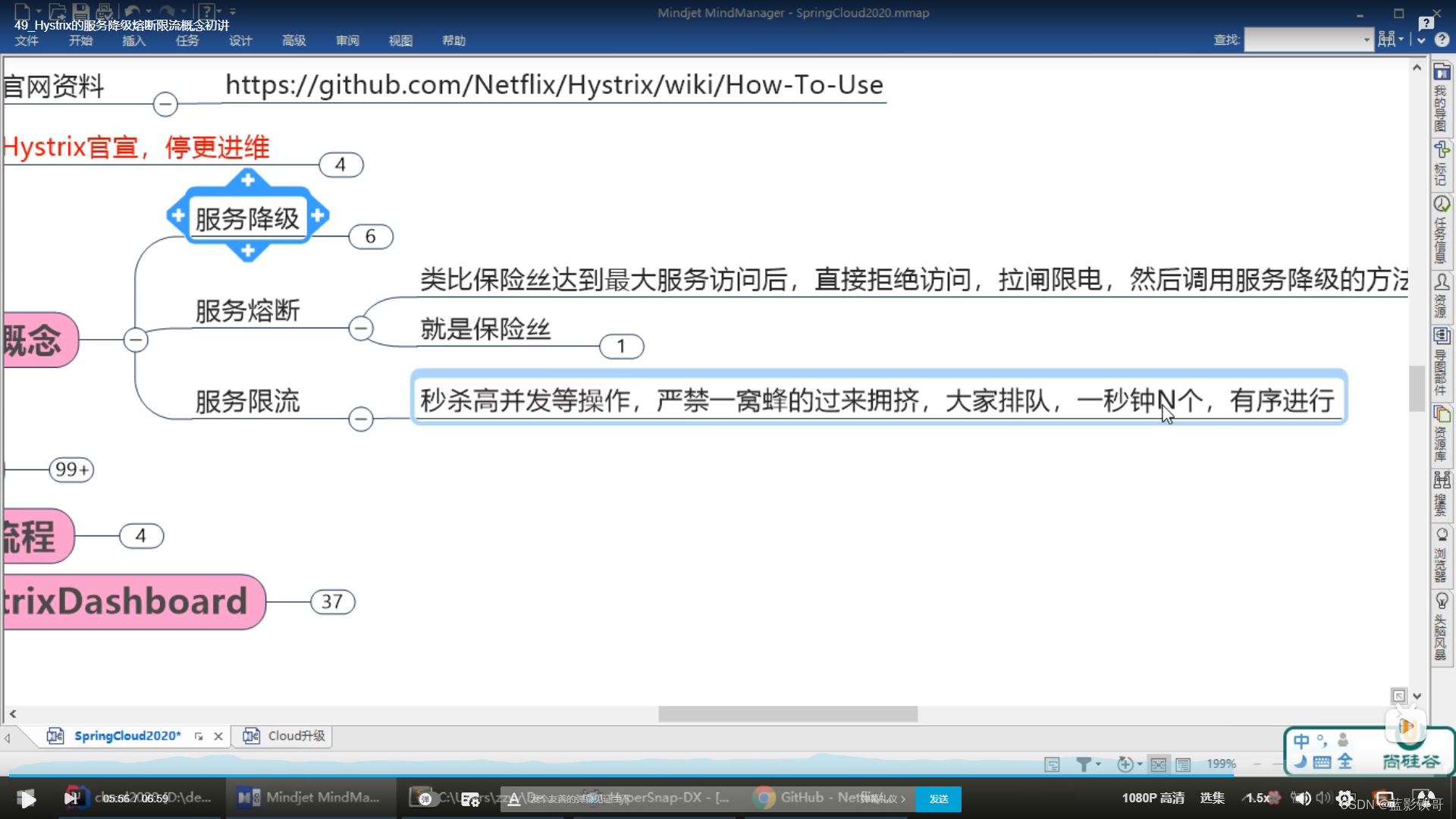Open the Map Markers sidebar icon
Viewport: 1456px width, 819px height.
coord(1441,149)
